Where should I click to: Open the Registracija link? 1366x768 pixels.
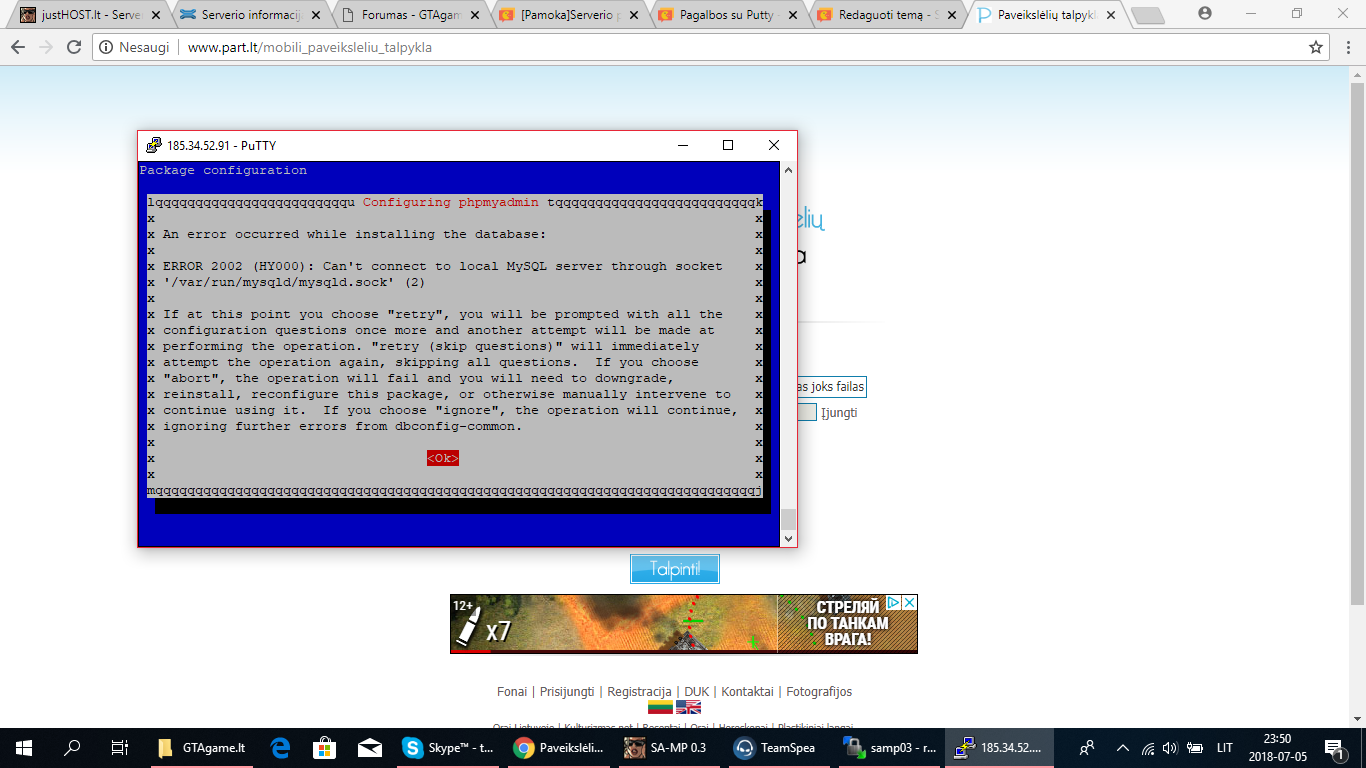(639, 691)
